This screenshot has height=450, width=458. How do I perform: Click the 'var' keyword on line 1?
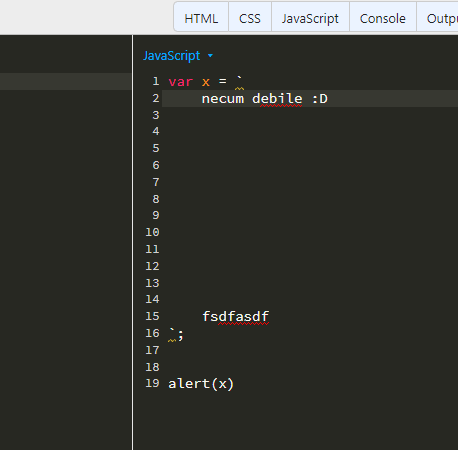pos(181,82)
